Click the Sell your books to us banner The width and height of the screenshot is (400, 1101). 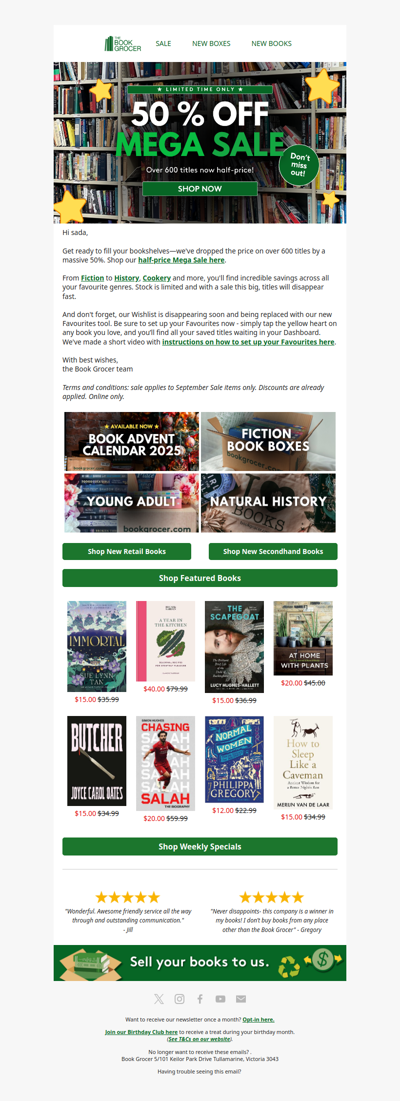click(x=200, y=963)
